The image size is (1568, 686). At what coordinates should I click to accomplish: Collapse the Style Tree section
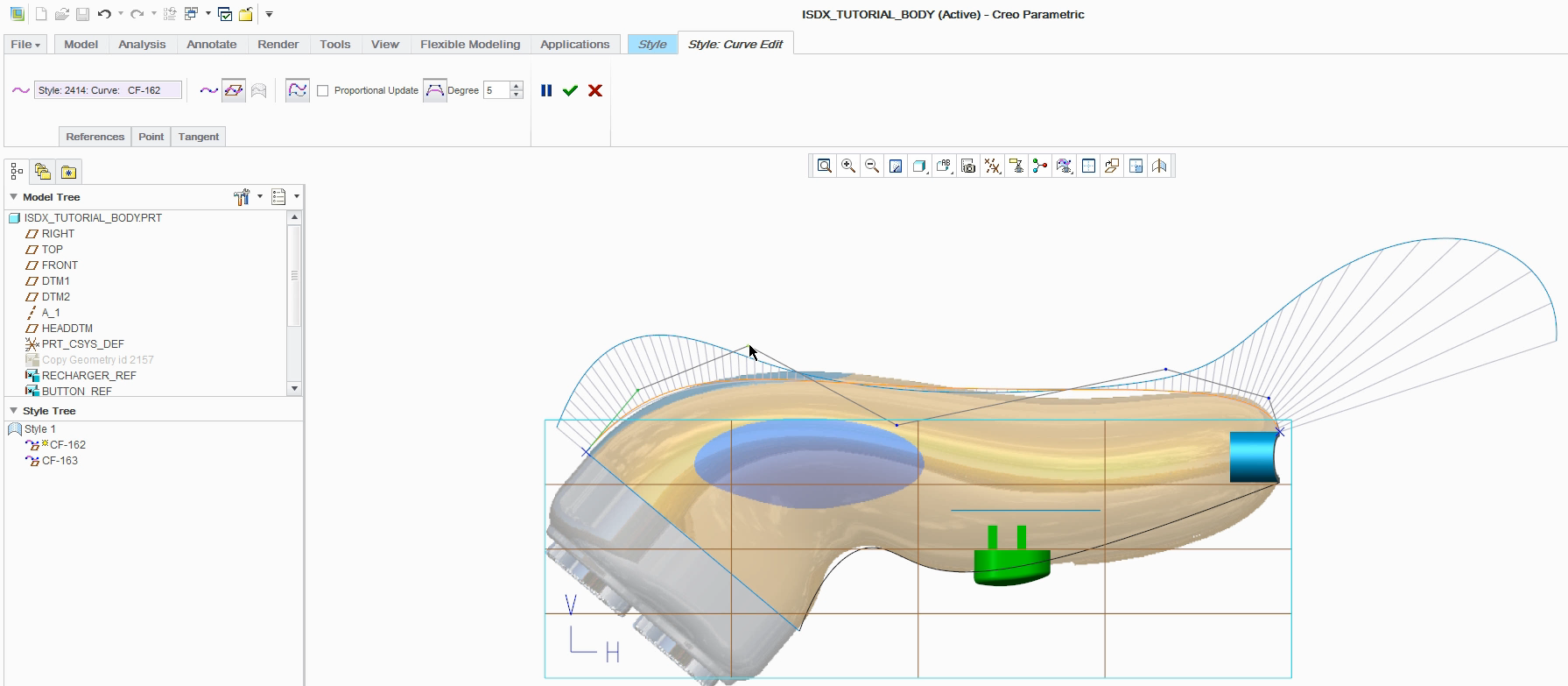tap(13, 411)
